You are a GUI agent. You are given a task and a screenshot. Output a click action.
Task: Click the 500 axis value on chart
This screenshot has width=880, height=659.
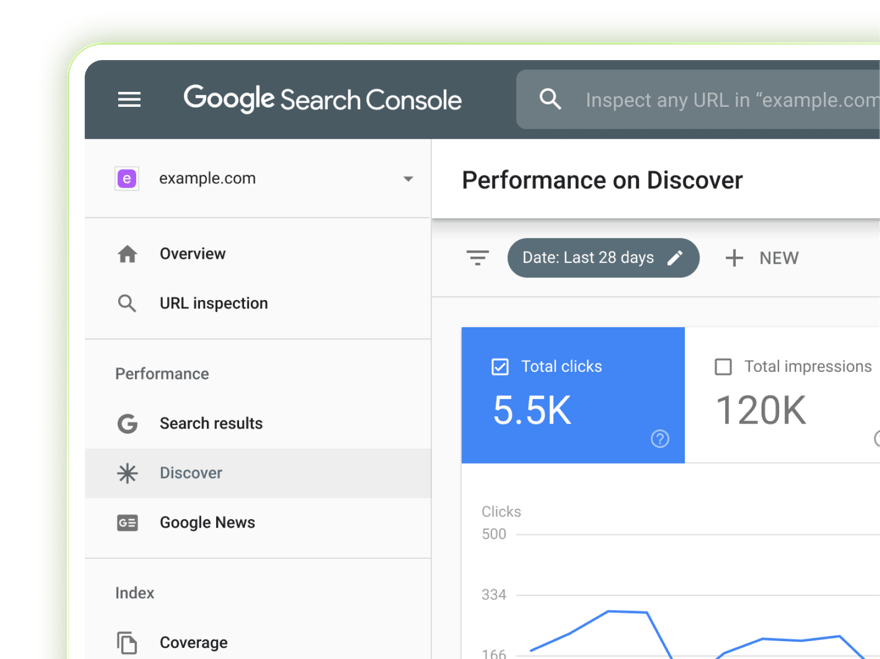click(x=494, y=534)
